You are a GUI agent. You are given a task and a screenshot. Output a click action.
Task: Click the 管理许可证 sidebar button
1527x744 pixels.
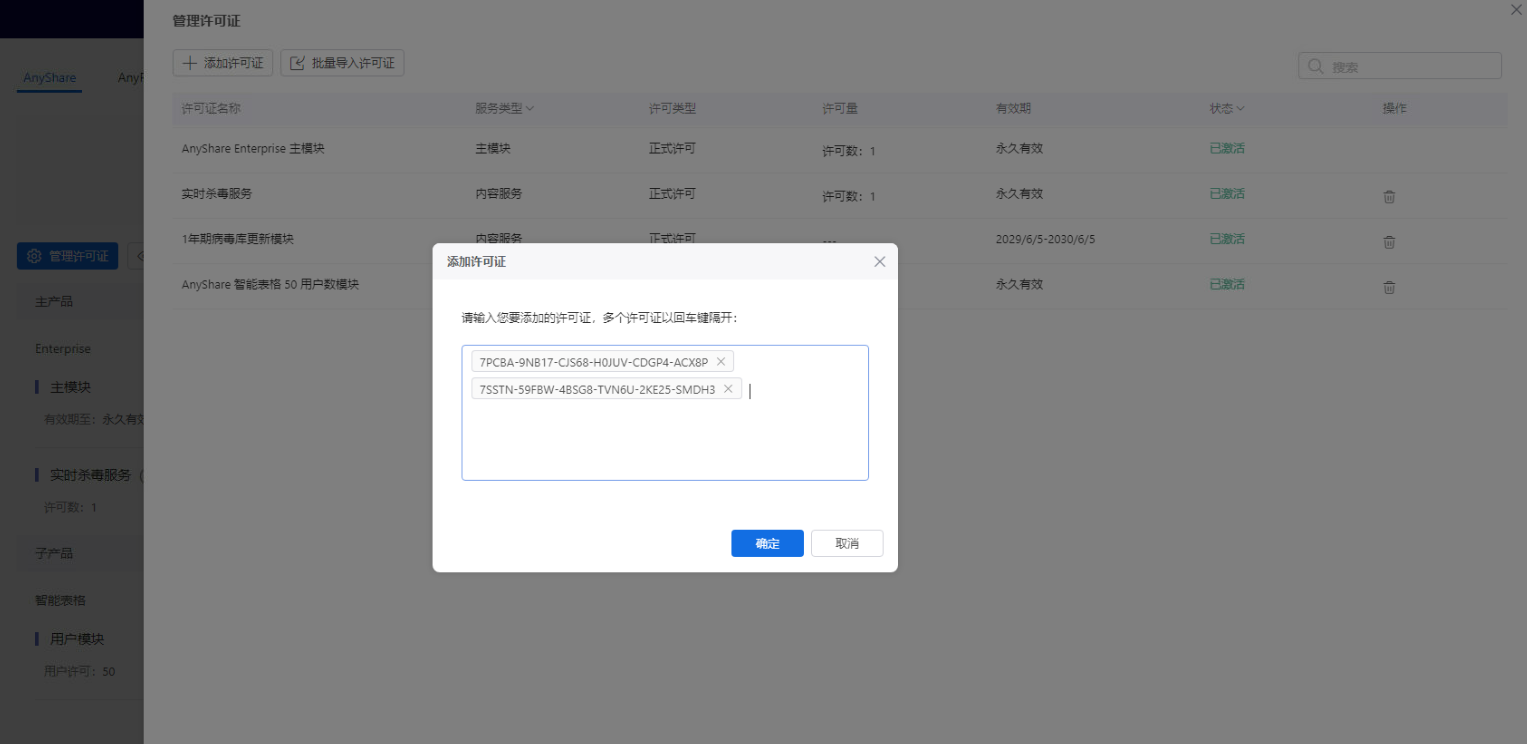pyautogui.click(x=68, y=256)
